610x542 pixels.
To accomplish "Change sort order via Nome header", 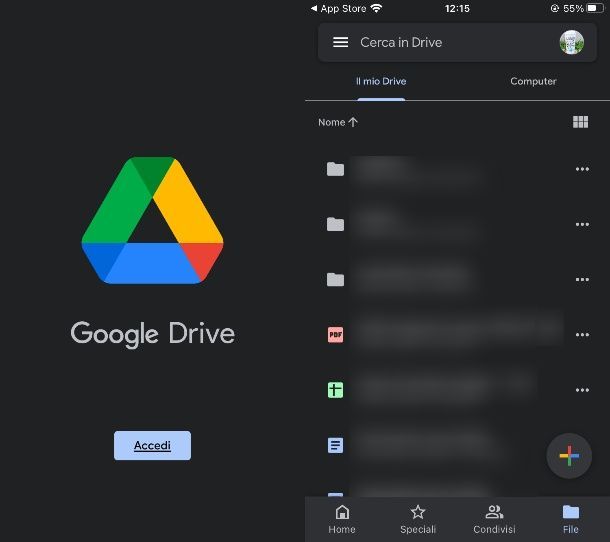I will coord(338,122).
